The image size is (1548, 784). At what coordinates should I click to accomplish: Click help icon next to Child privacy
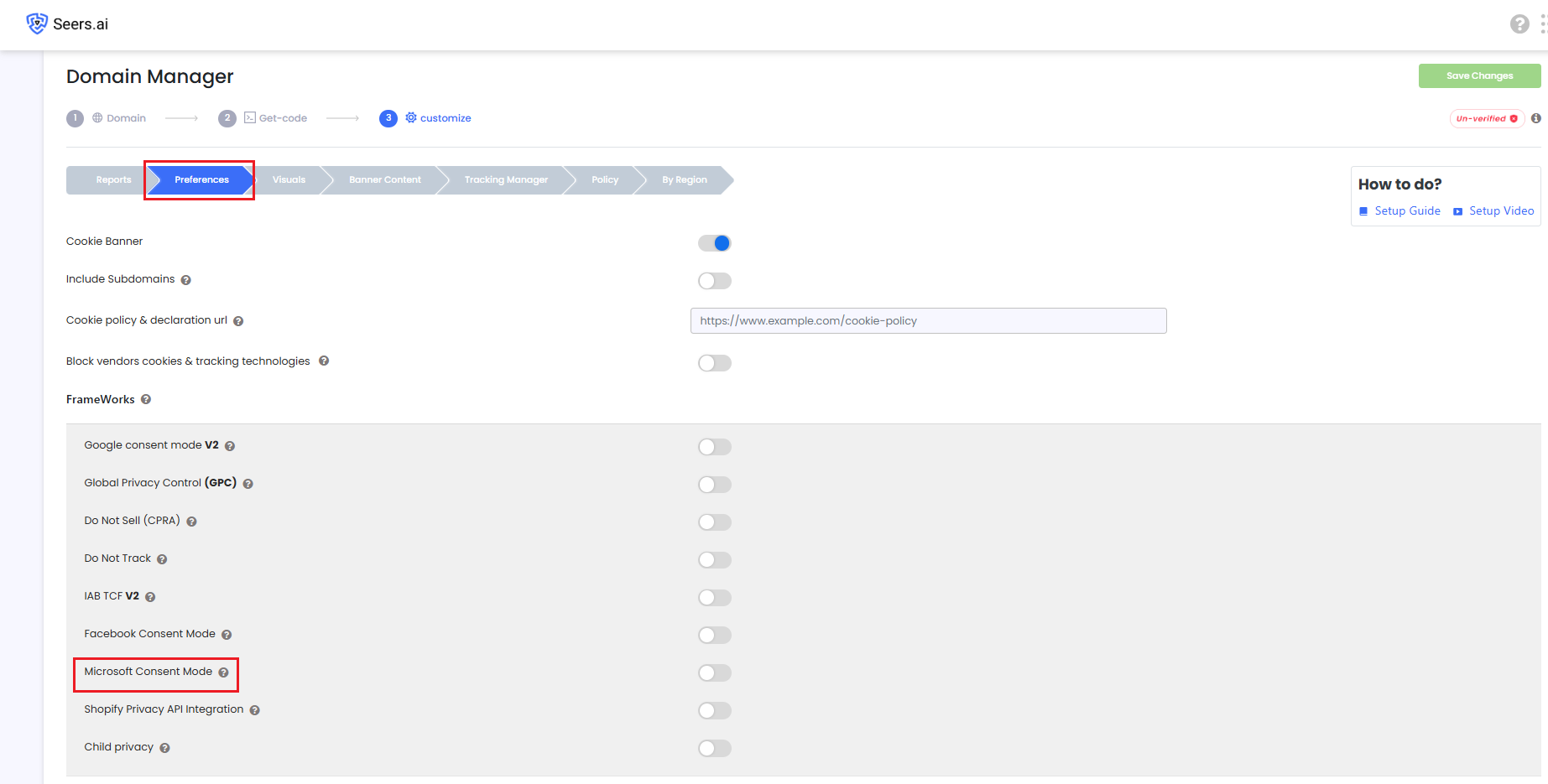pyautogui.click(x=164, y=748)
